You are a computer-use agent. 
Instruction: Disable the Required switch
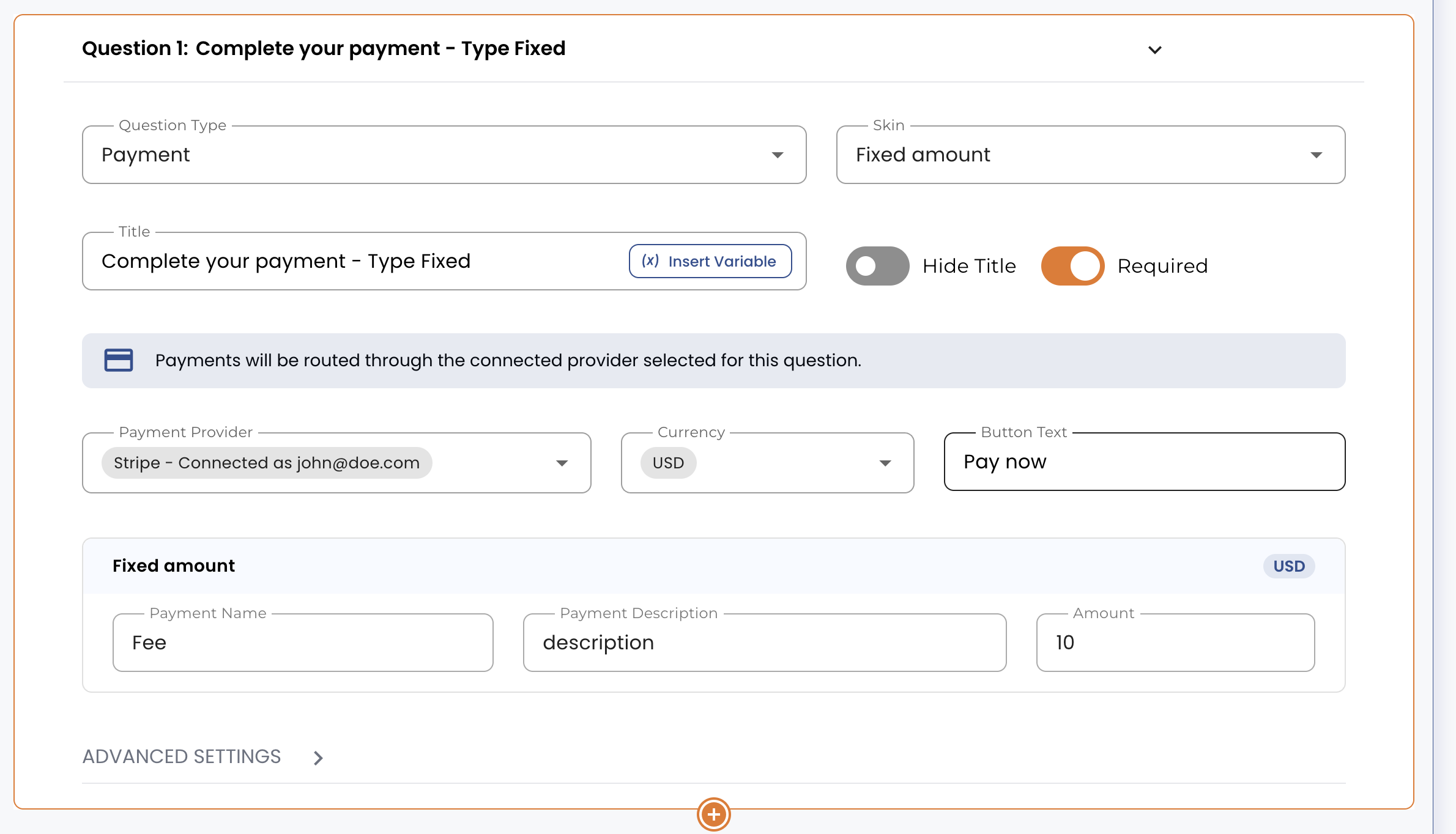[x=1073, y=266]
